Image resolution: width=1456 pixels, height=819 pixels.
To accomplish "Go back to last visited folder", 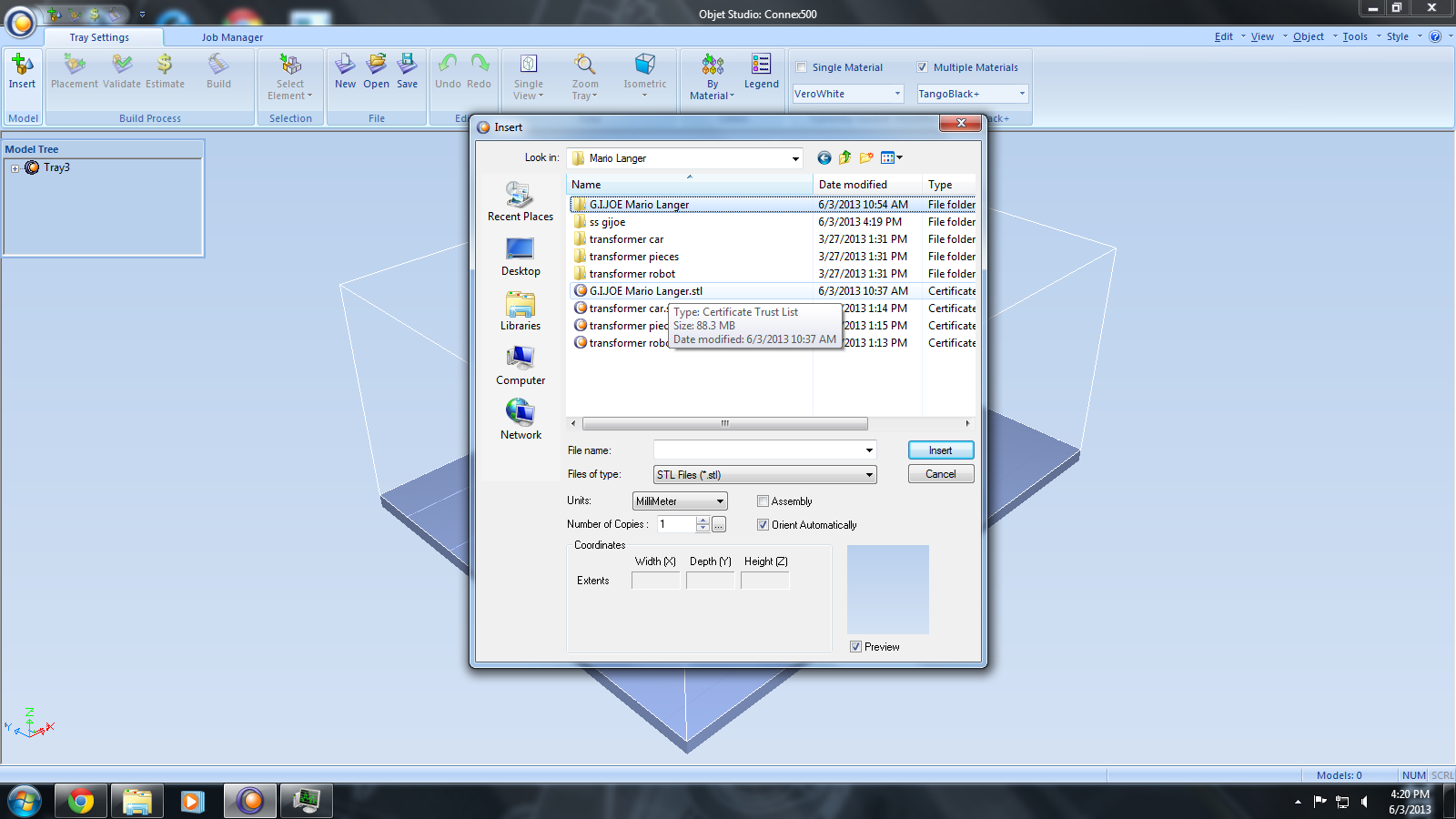I will pyautogui.click(x=824, y=157).
